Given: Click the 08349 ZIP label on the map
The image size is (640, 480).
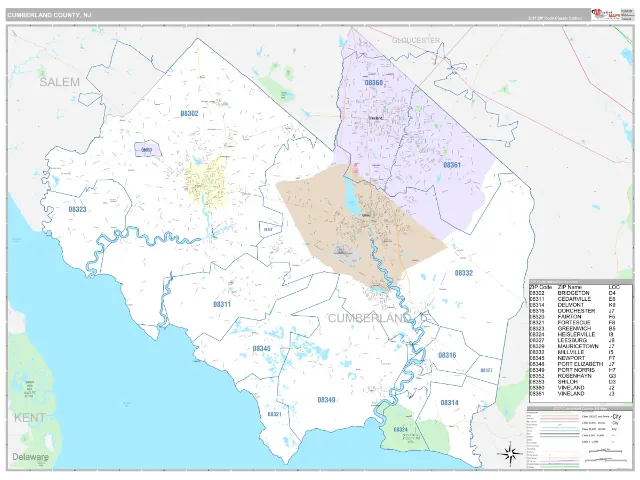Looking at the screenshot, I should [x=327, y=400].
